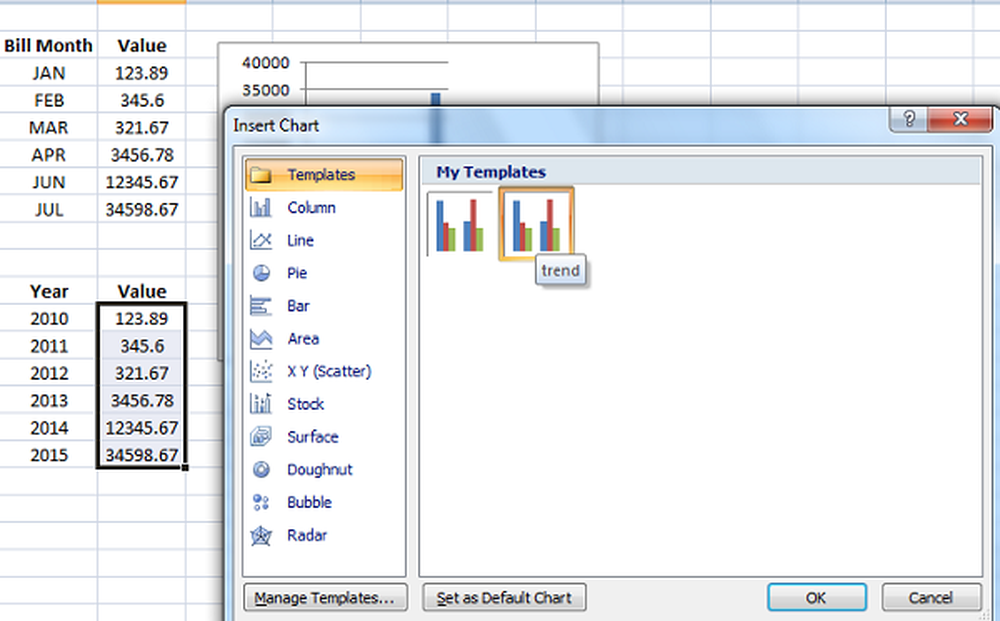Pick the Bubble chart icon
This screenshot has height=621, width=1000.
(x=262, y=502)
